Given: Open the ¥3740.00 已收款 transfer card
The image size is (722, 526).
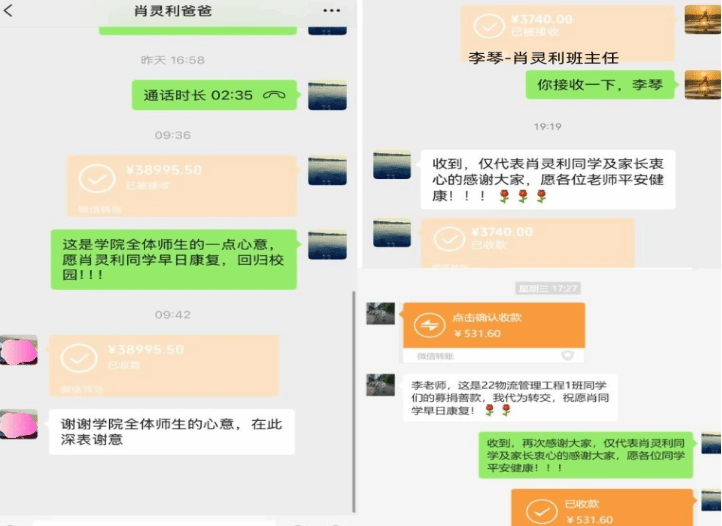Looking at the screenshot, I should coord(528,243).
